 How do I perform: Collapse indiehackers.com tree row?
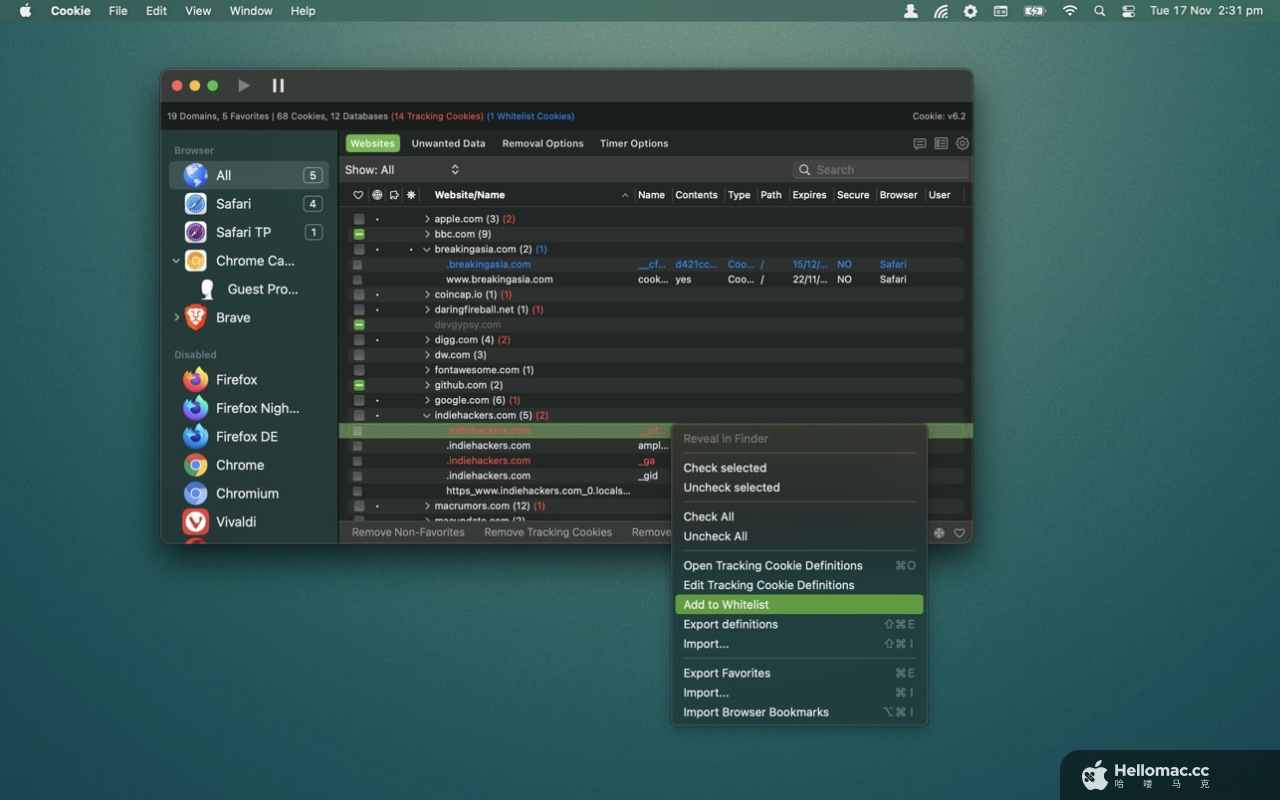pos(427,415)
